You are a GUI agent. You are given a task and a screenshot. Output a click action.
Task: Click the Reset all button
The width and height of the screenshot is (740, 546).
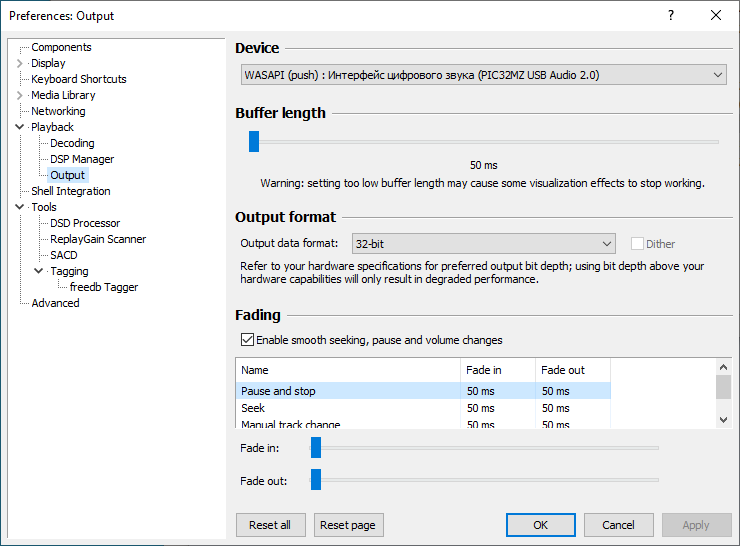270,525
